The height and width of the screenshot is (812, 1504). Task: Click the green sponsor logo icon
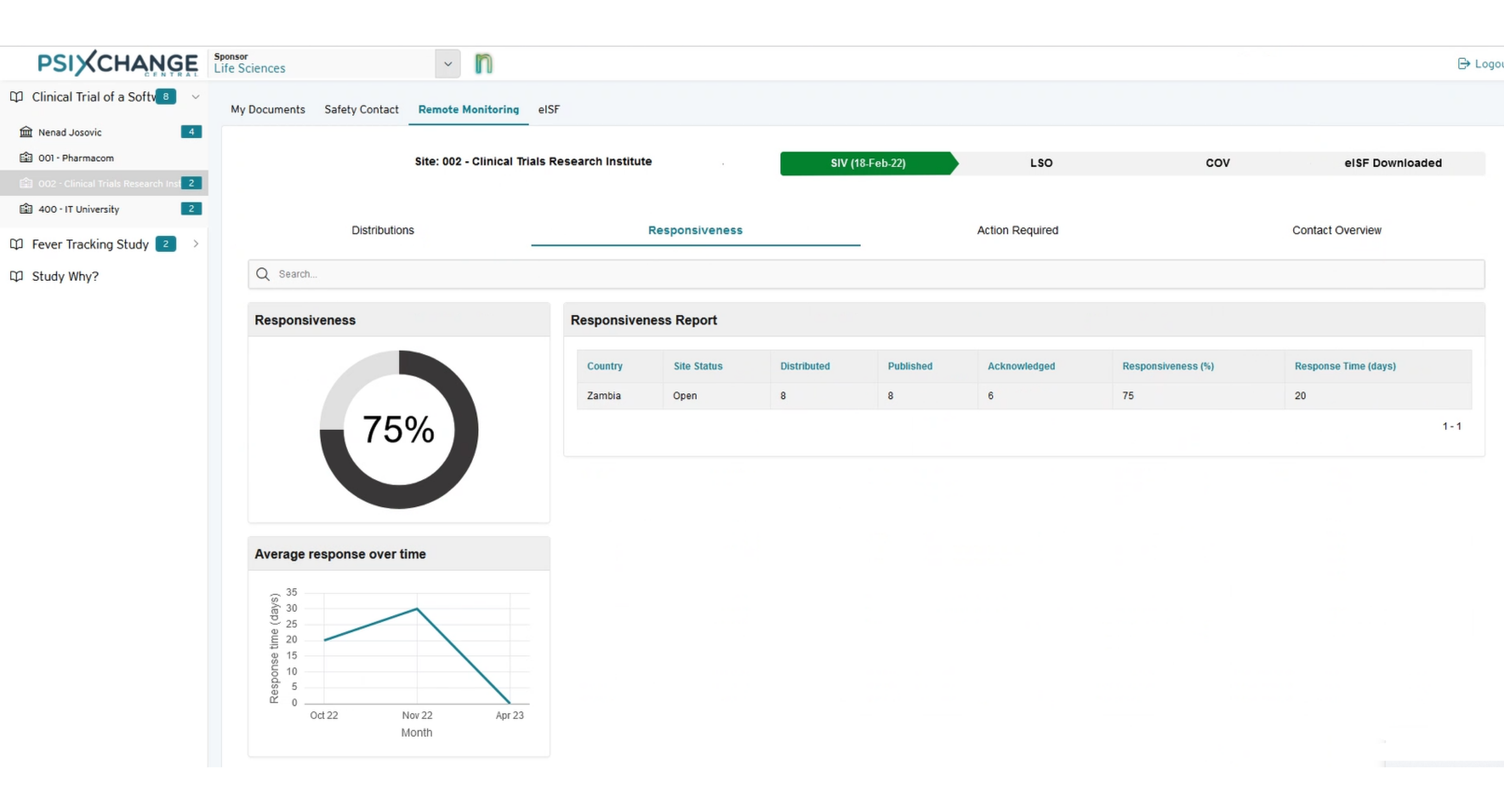(483, 63)
